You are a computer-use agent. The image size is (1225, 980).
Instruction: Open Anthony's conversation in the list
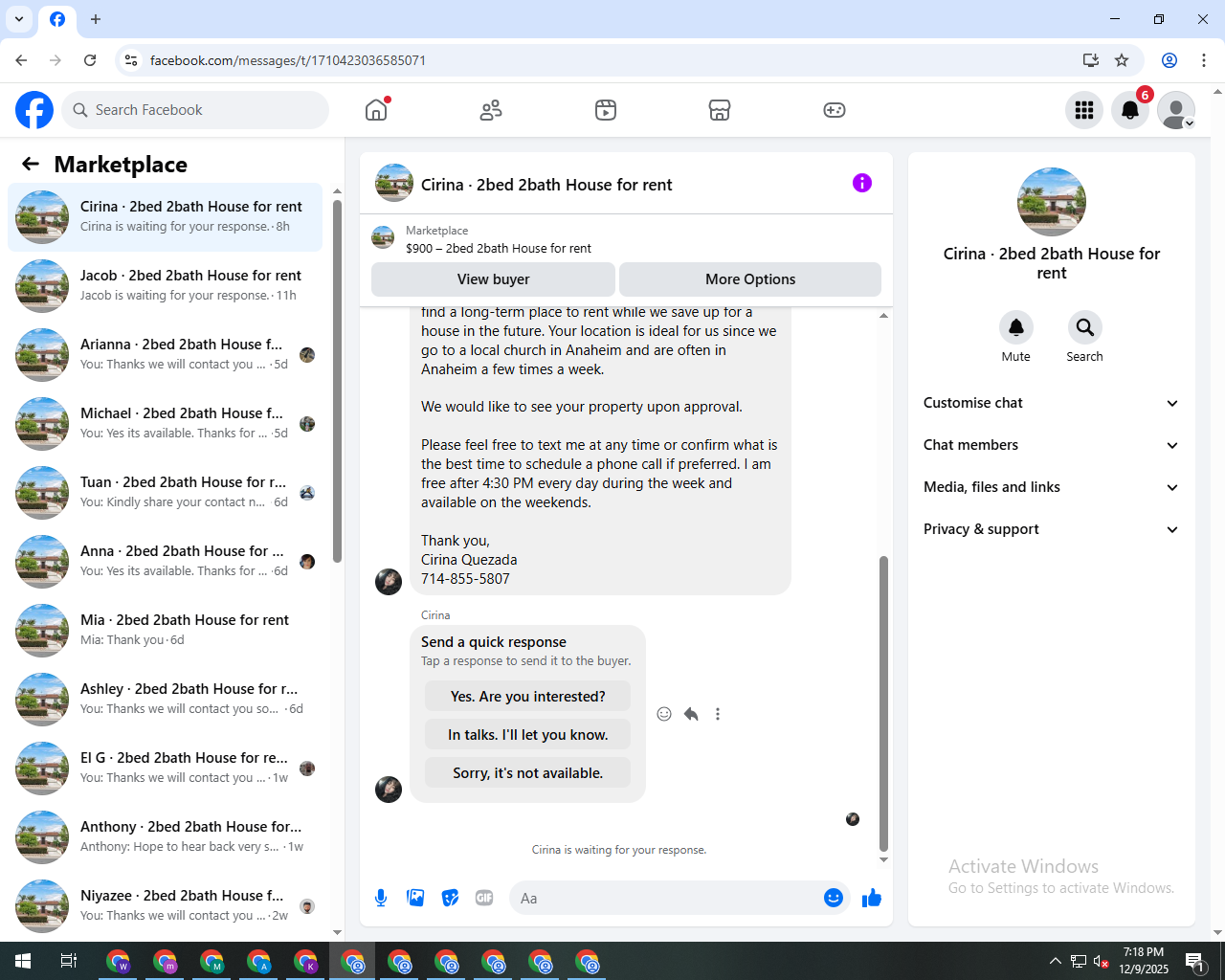165,837
